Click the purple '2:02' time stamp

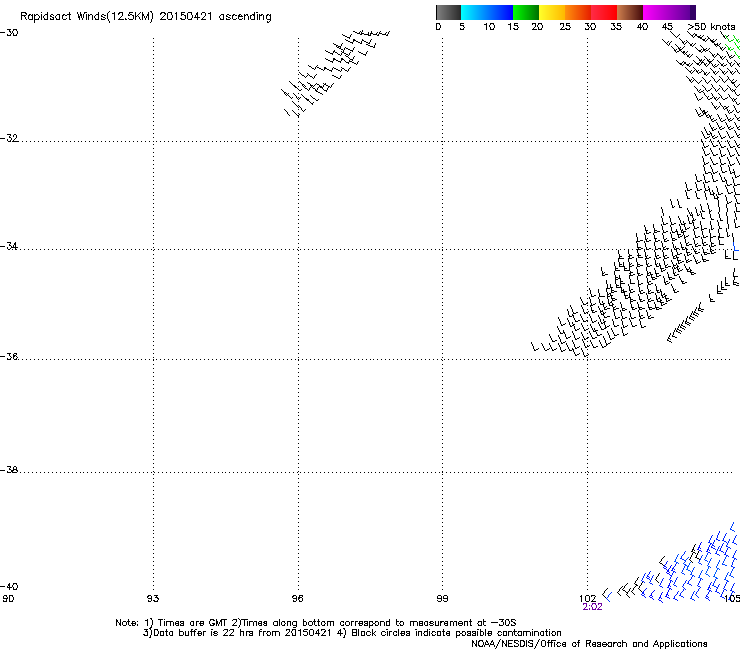pyautogui.click(x=592, y=607)
